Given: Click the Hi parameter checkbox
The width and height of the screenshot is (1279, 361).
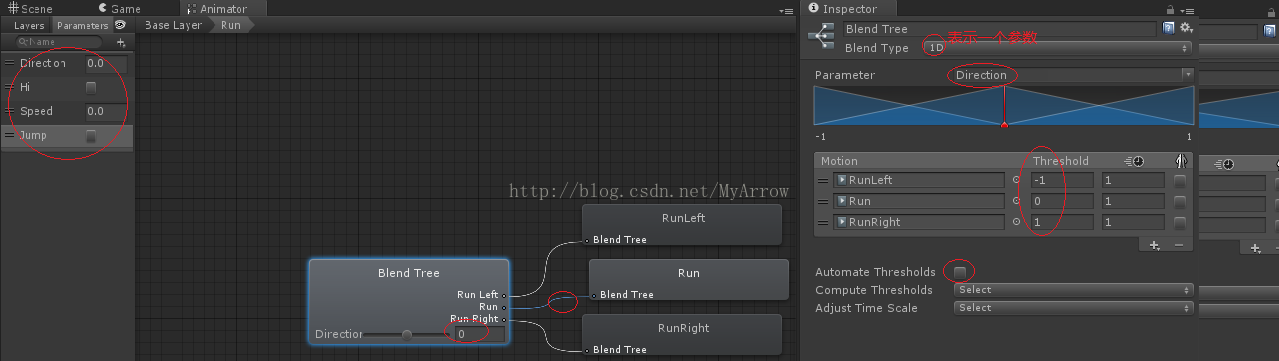Looking at the screenshot, I should 91,87.
